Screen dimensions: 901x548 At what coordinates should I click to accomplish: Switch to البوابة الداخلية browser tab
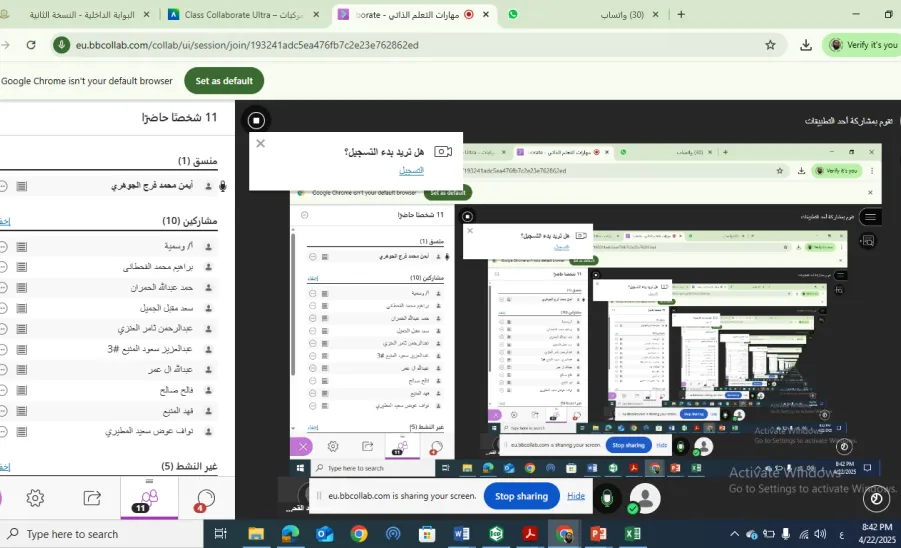tap(82, 14)
